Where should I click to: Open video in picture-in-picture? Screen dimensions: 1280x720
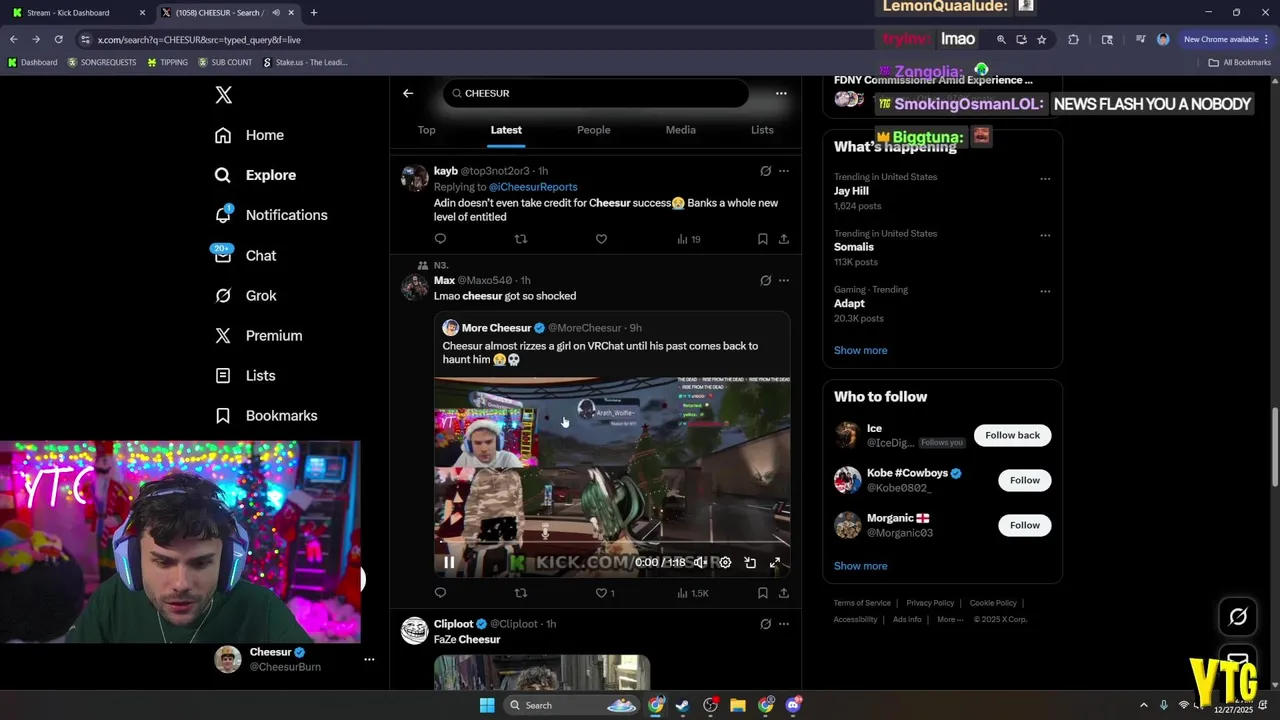(750, 562)
